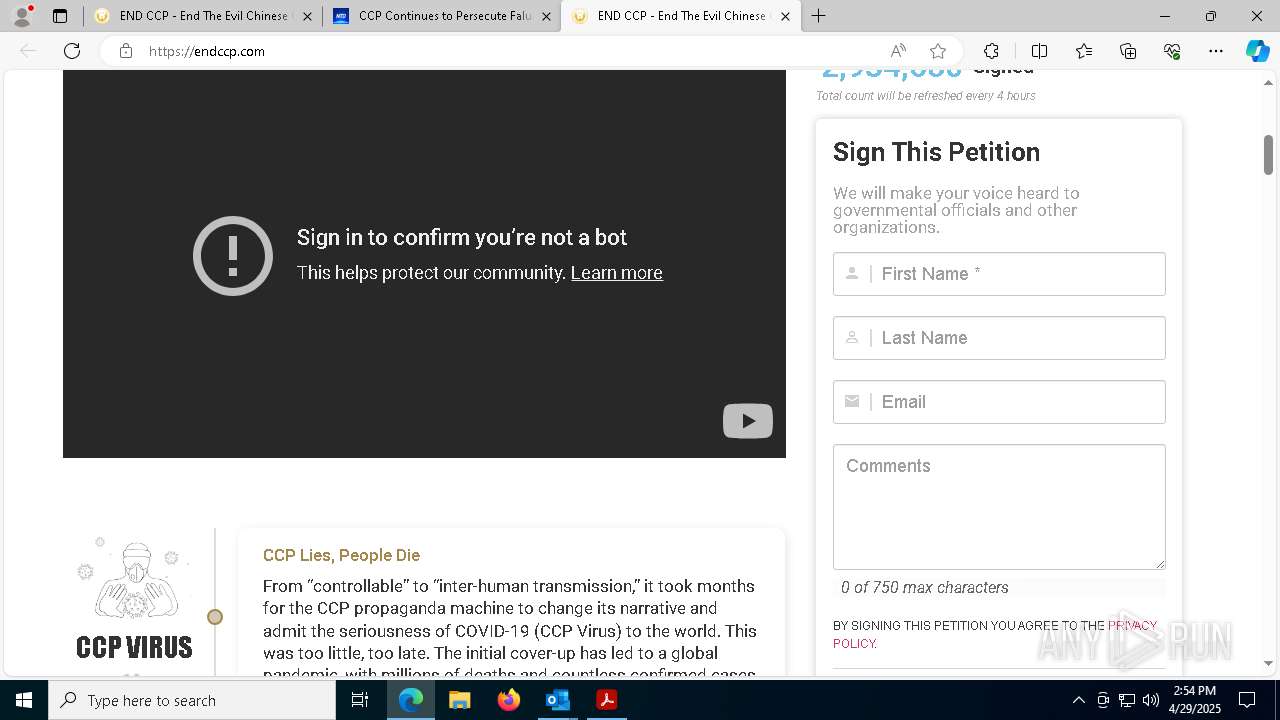Close the active END CCP tab
Viewport: 1280px width, 720px height.
point(785,16)
